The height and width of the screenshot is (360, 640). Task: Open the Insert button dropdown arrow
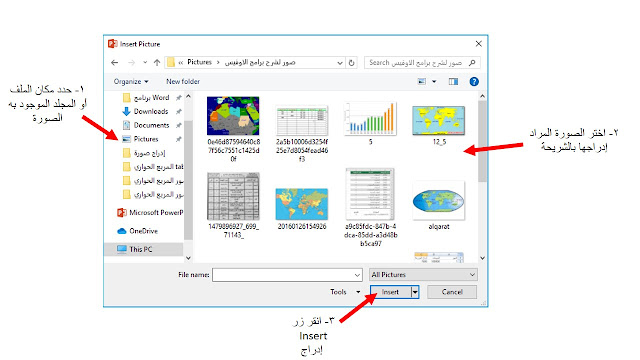pos(415,292)
